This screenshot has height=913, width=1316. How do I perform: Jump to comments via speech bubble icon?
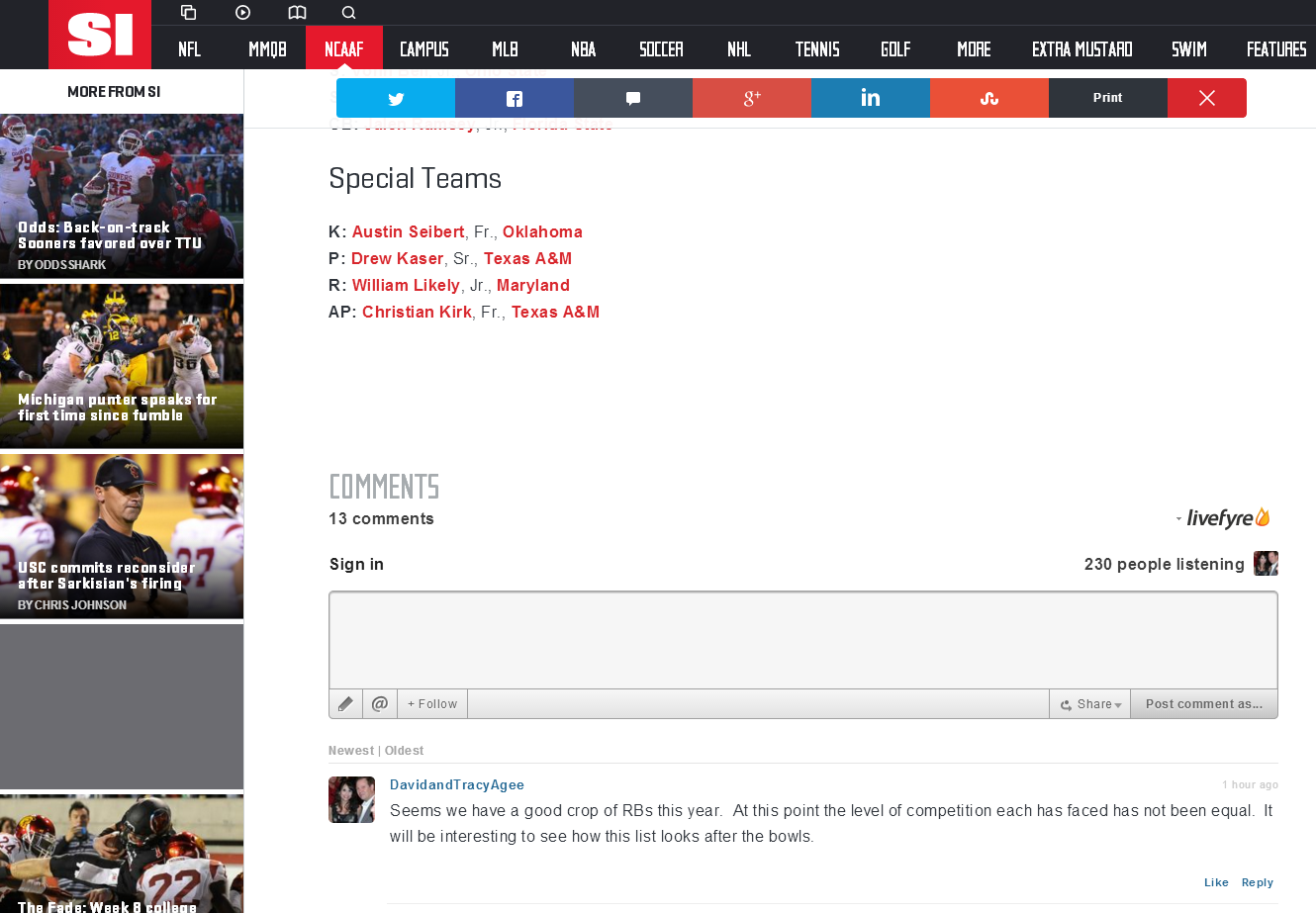(633, 98)
